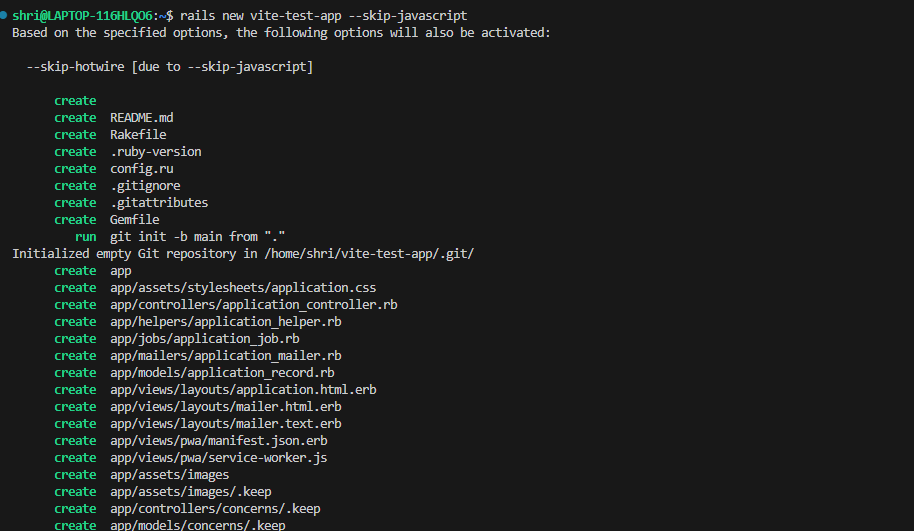
Task: Click the manifest.json.erb file path
Action: click(218, 441)
